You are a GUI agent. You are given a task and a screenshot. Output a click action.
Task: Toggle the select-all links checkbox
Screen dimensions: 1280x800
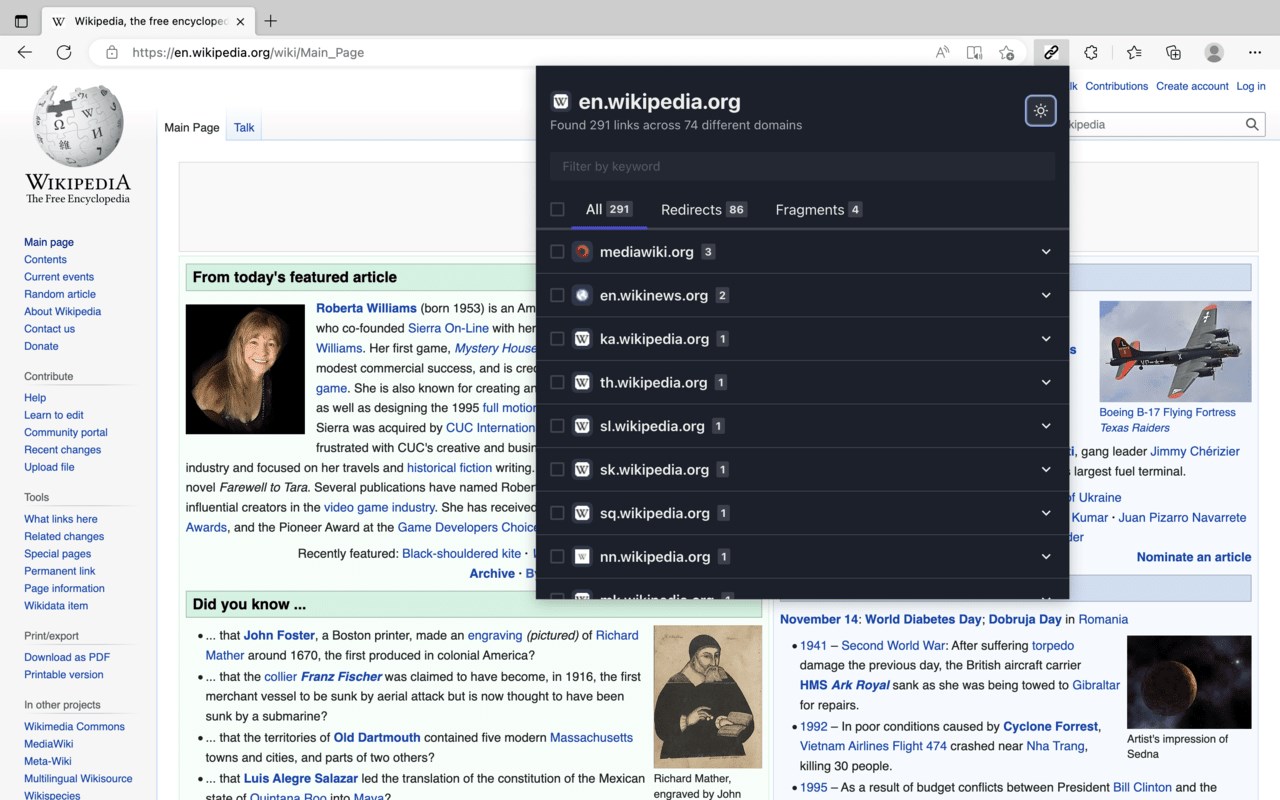point(557,209)
